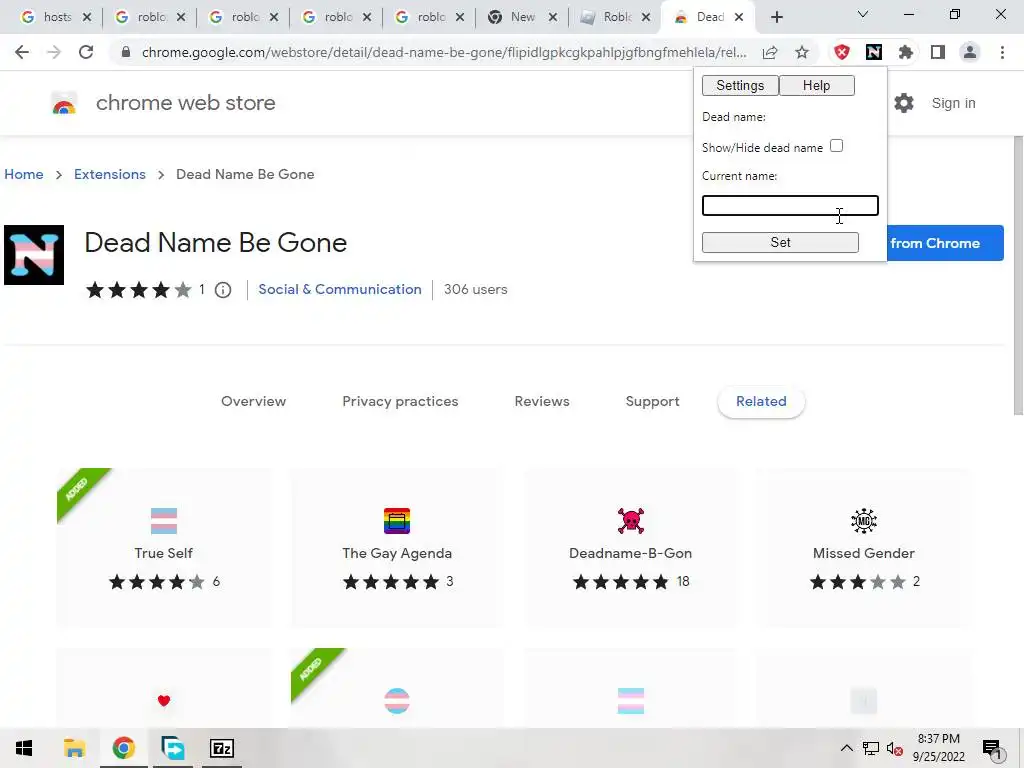Click the Dead Name Be Gone extension logo
Screen dimensions: 1024x768
tap(34, 255)
